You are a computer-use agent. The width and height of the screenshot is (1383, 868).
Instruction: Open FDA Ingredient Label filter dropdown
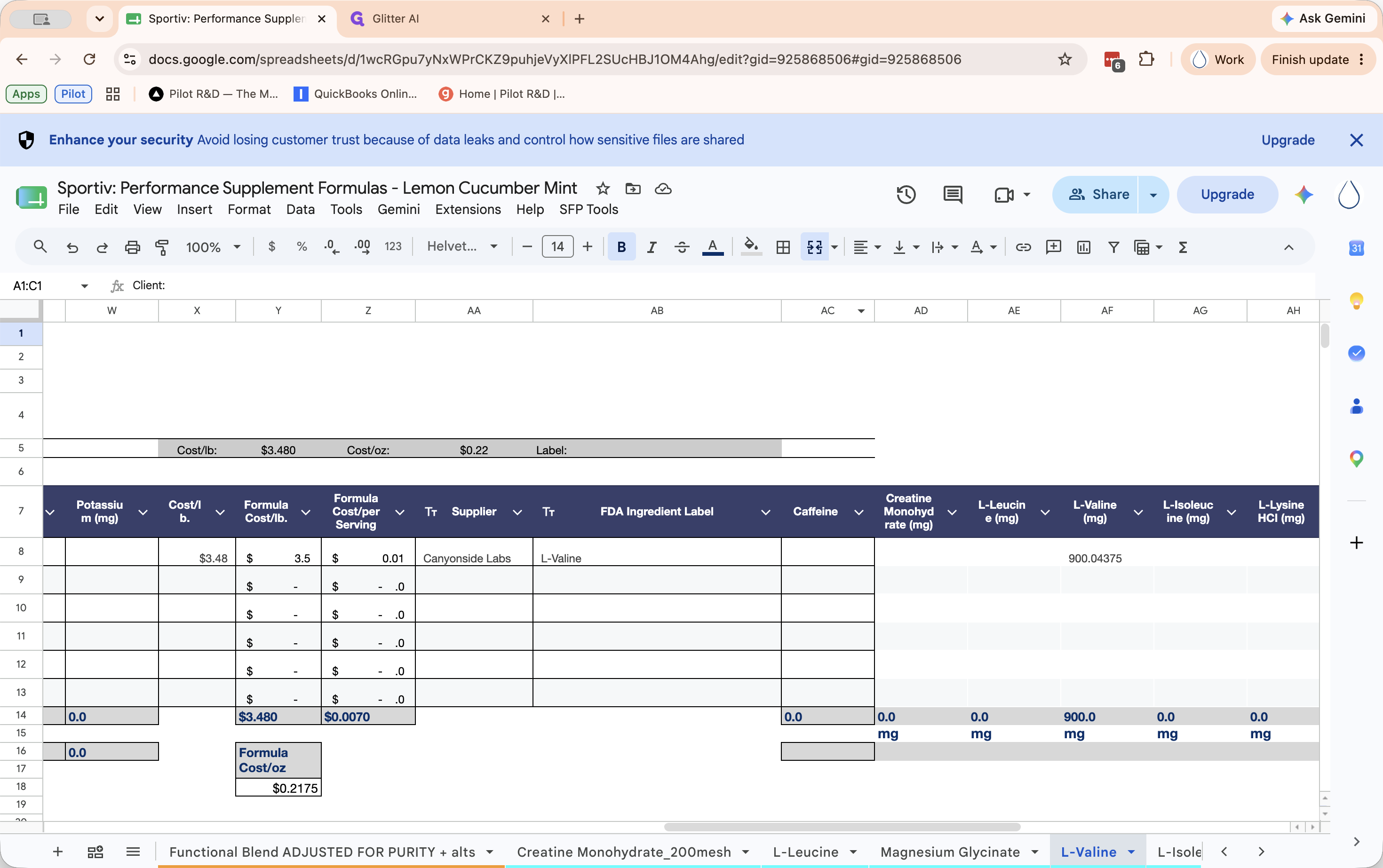pyautogui.click(x=765, y=512)
